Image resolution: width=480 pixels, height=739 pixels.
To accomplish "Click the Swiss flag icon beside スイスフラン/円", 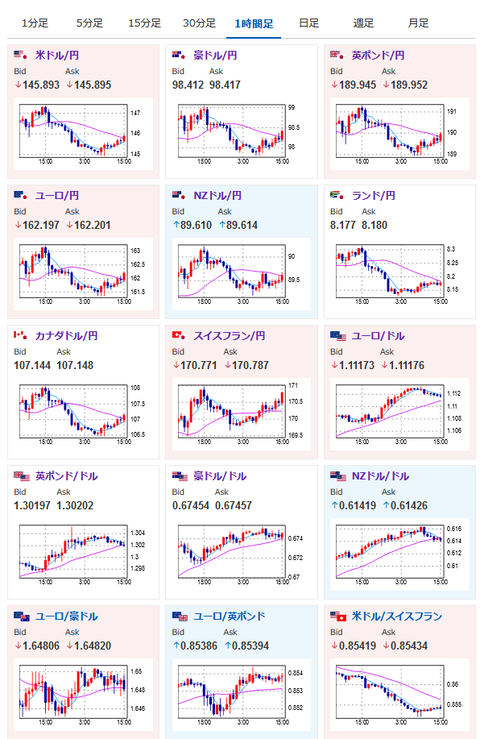I will tap(179, 336).
